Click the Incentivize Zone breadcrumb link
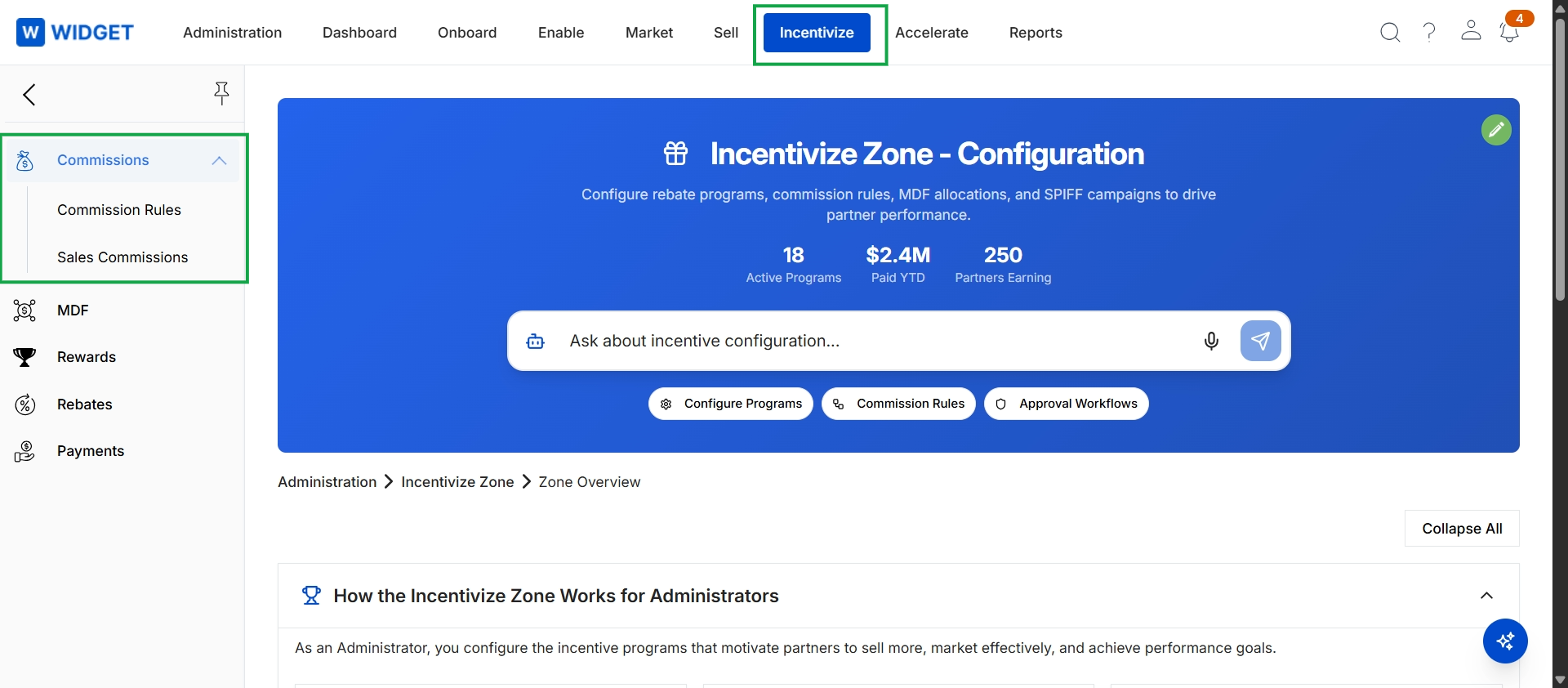This screenshot has width=1568, height=688. click(x=457, y=482)
